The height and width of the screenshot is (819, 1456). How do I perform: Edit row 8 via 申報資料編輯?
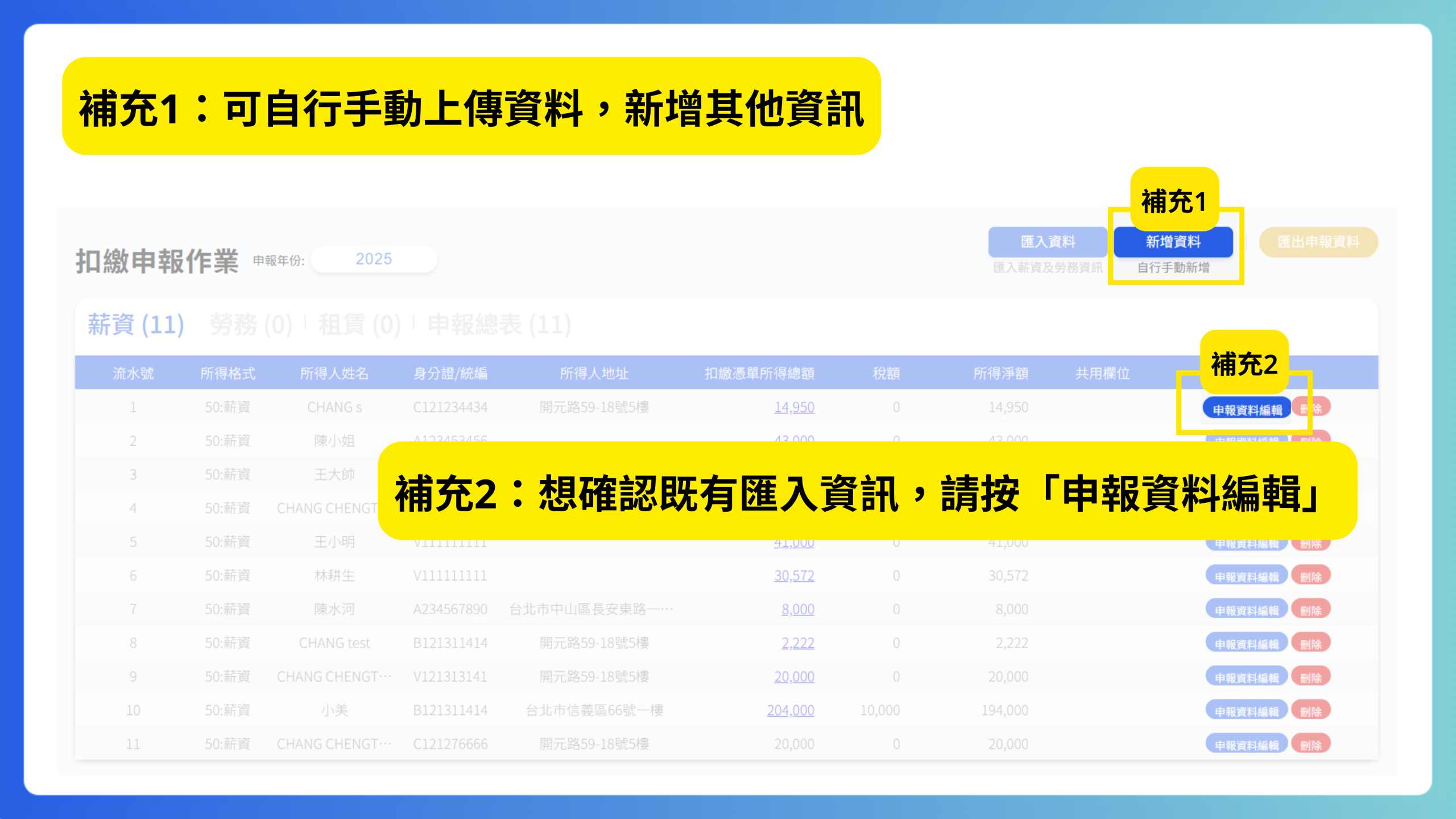[x=1246, y=644]
